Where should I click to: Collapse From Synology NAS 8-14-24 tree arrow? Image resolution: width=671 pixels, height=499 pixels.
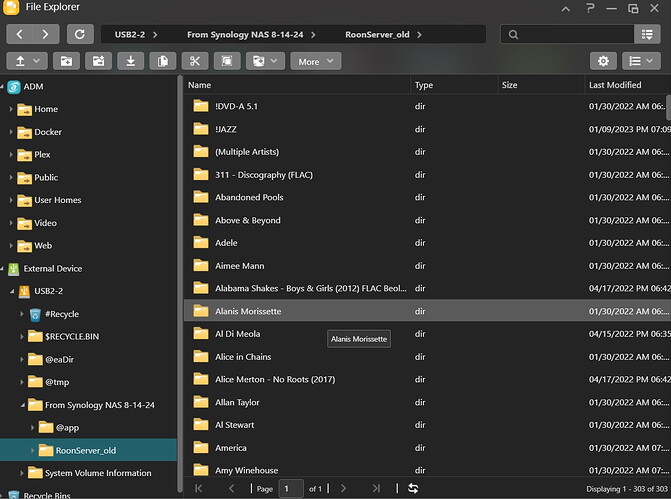(23, 405)
